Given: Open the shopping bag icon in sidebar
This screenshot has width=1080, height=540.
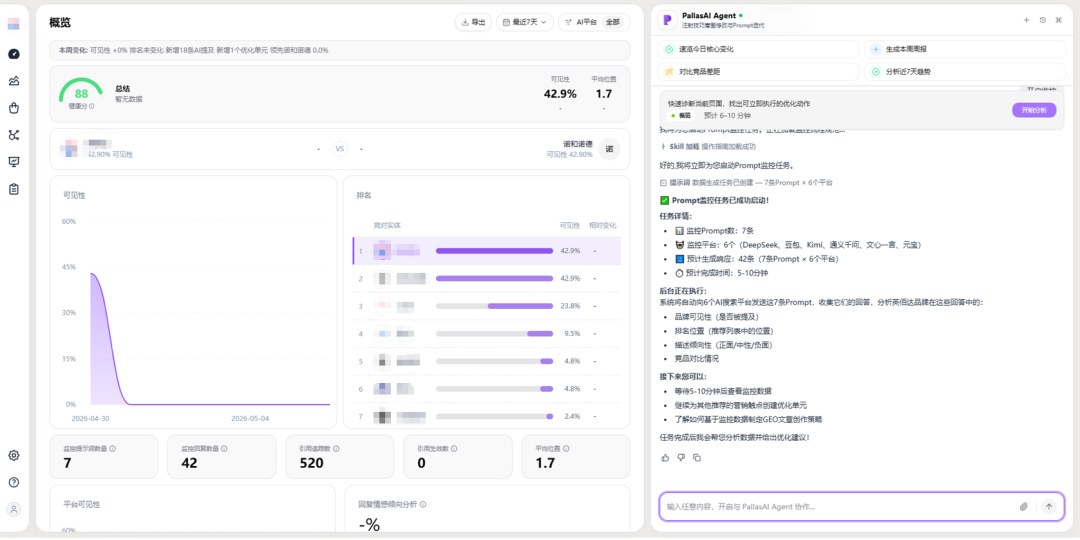Looking at the screenshot, I should [14, 107].
